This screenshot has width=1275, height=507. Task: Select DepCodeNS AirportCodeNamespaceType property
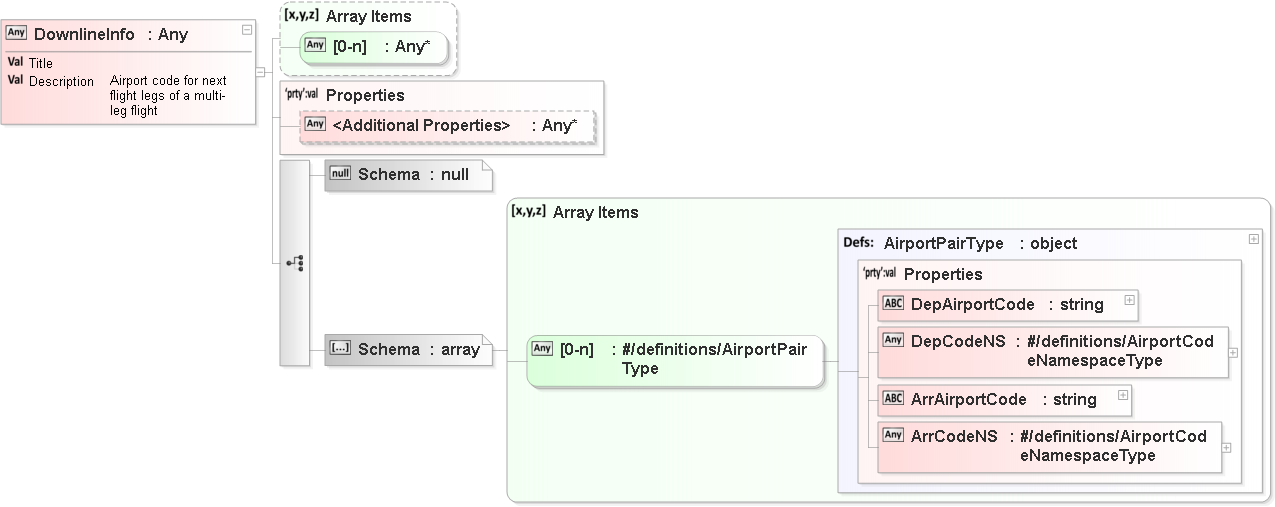coord(1053,352)
